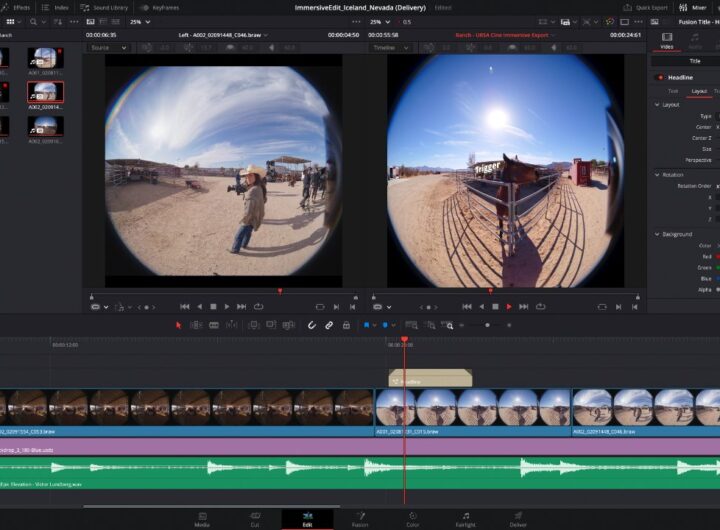Collapse the Layout section
Image resolution: width=720 pixels, height=530 pixels.
click(x=657, y=105)
